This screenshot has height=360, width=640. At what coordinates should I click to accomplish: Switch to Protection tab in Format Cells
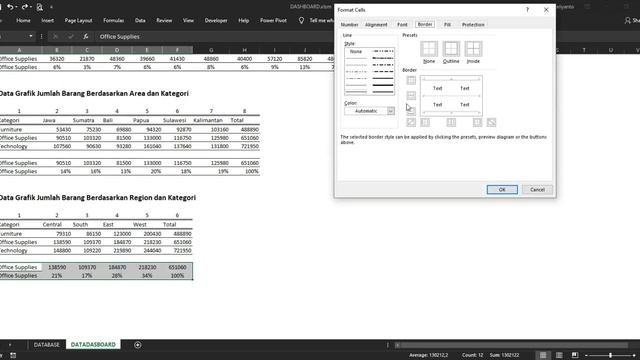pyautogui.click(x=473, y=24)
